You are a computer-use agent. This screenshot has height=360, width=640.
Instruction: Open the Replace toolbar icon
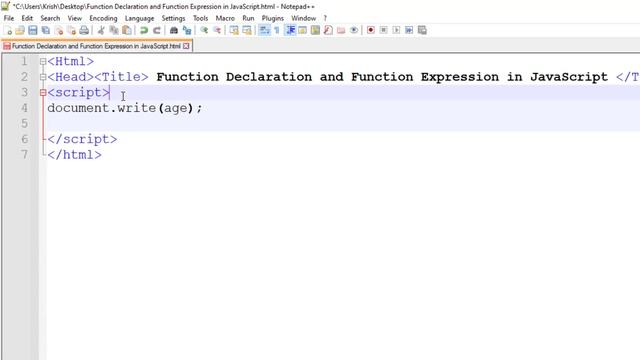coord(187,30)
